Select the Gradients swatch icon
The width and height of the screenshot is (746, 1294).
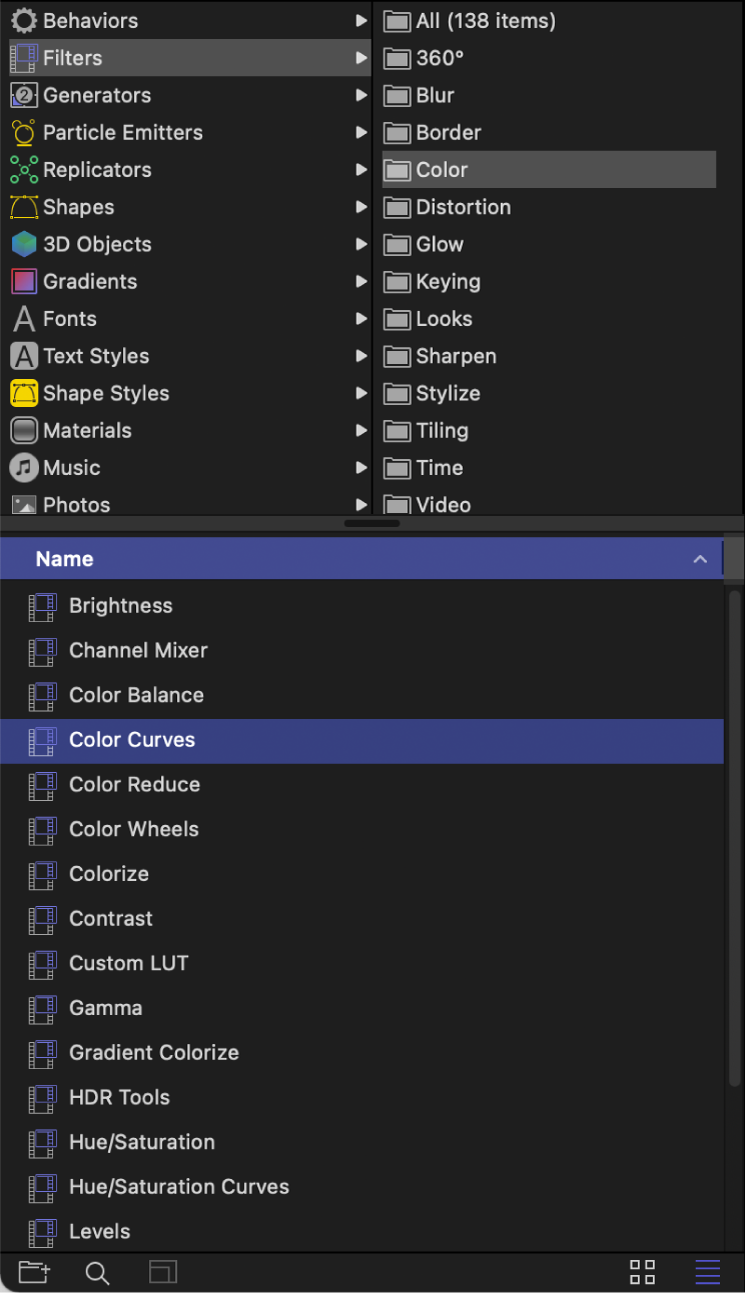[24, 282]
